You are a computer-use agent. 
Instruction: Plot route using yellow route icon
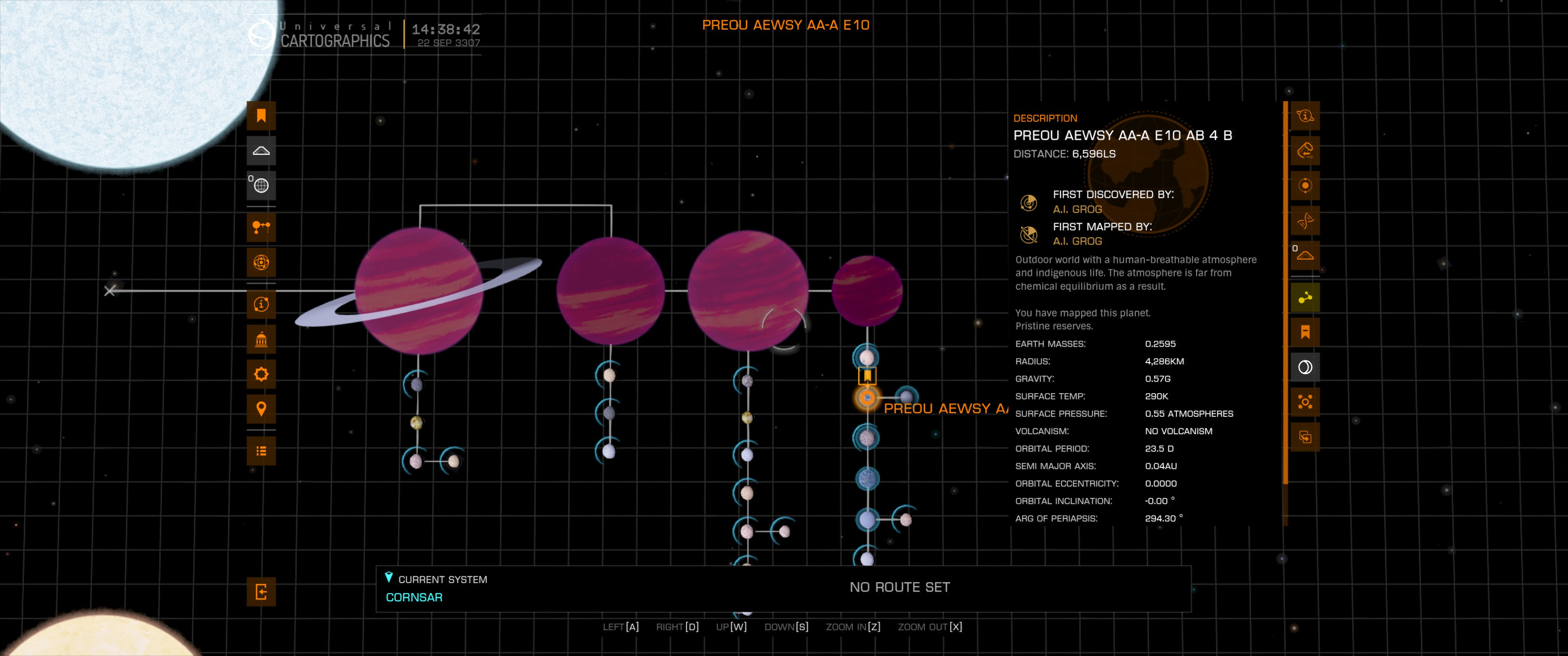[x=1305, y=297]
